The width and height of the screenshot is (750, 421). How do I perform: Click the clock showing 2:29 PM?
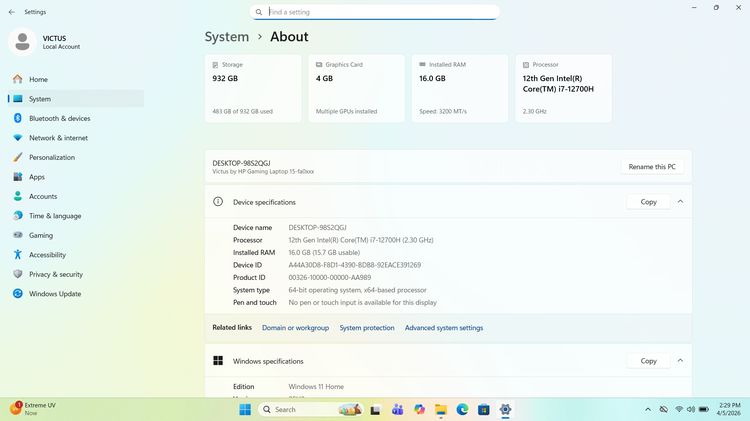pyautogui.click(x=728, y=409)
